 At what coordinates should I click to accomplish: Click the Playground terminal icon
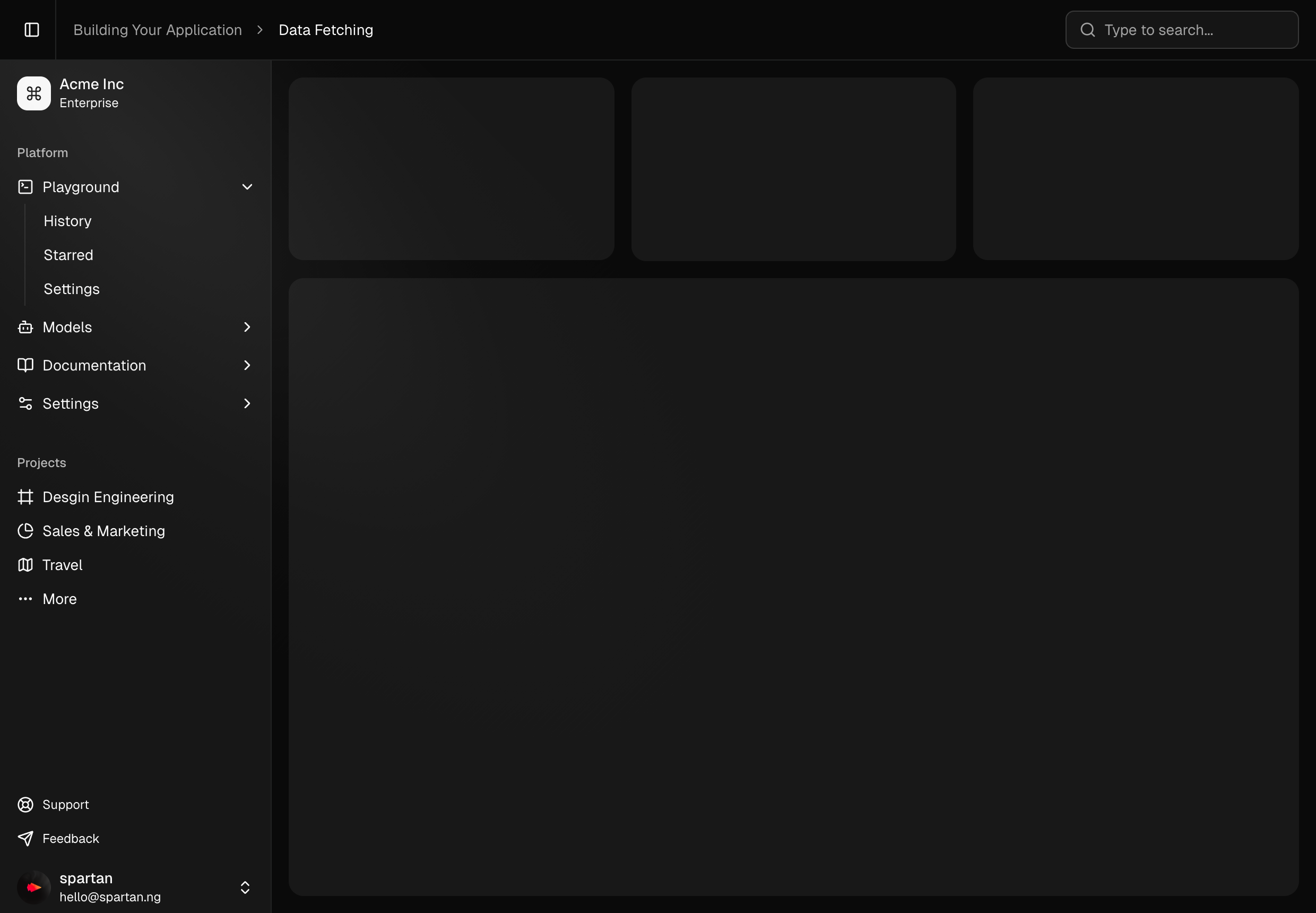26,186
